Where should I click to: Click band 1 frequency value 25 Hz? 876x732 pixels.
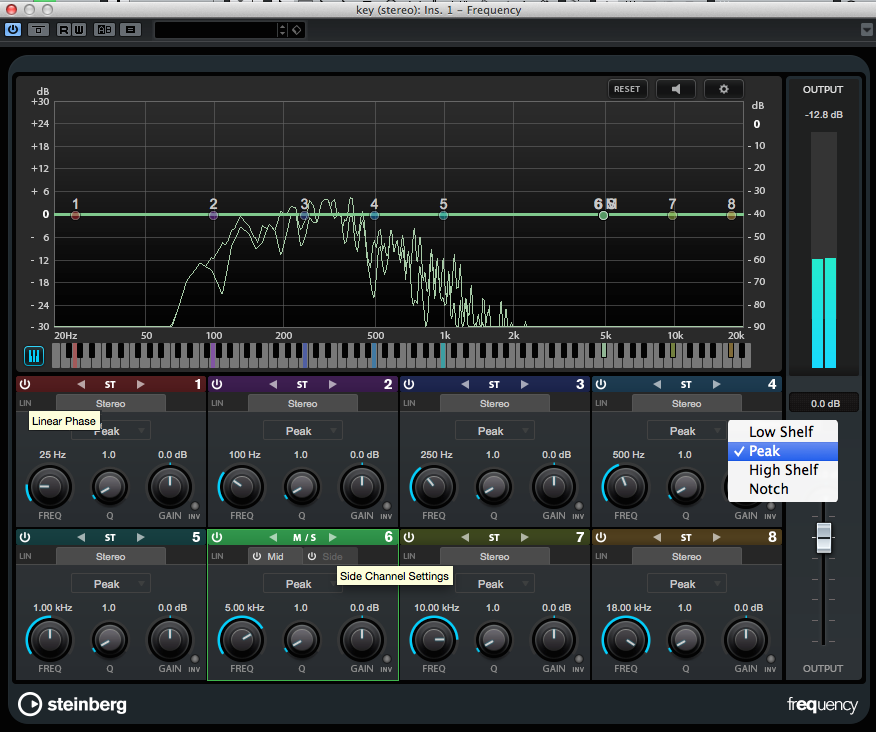point(53,455)
